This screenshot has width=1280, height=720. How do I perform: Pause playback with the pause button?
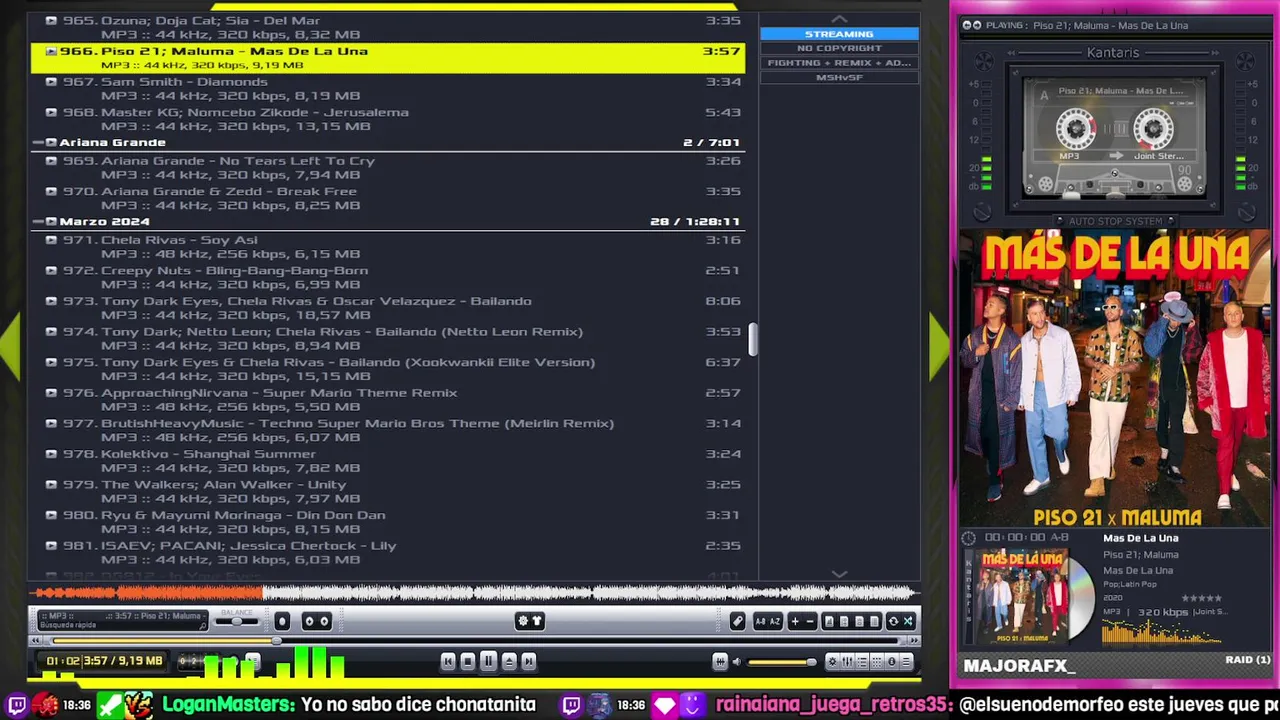[488, 661]
